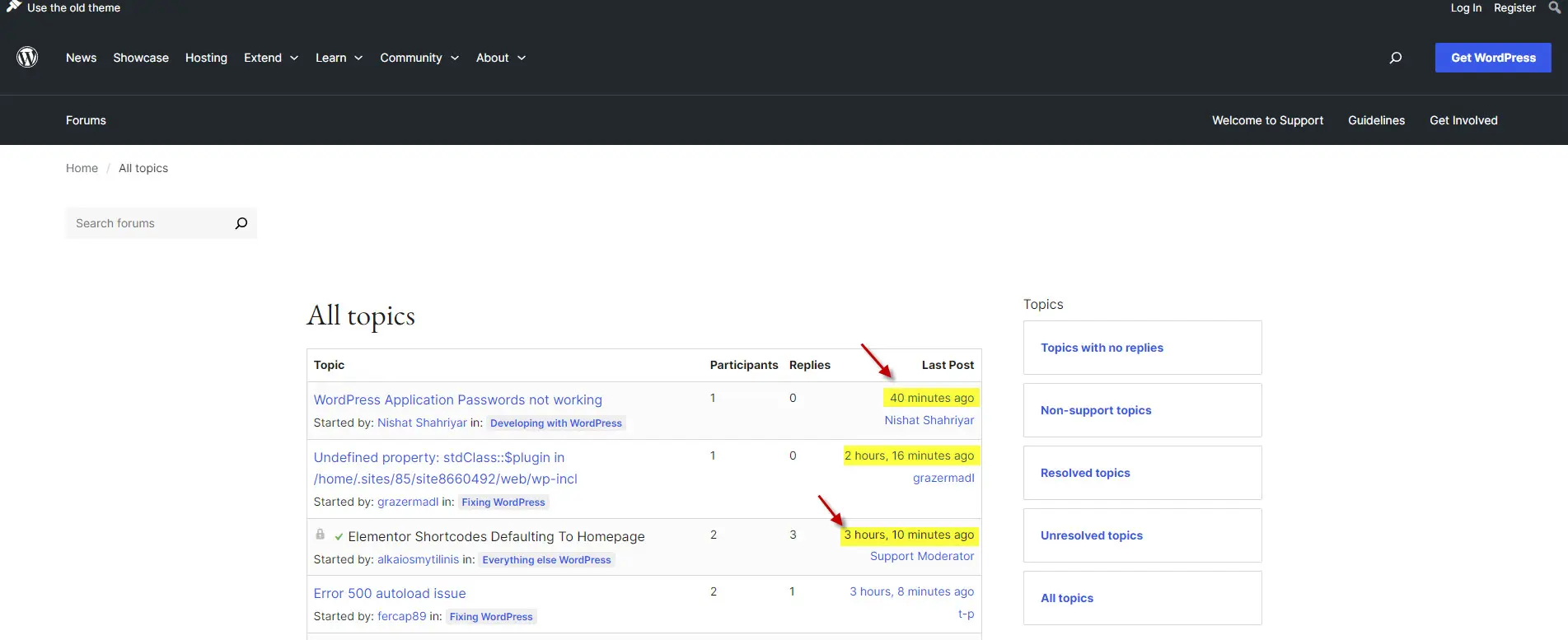Screen dimensions: 1568x640
Task: Open Elementor Shortcodes Defaulting To Homepage topic
Action: click(496, 536)
